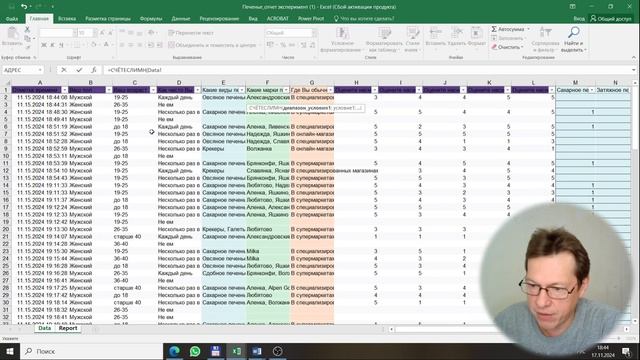This screenshot has height=360, width=640.
Task: Open the font name combo box
Action: tap(58, 33)
